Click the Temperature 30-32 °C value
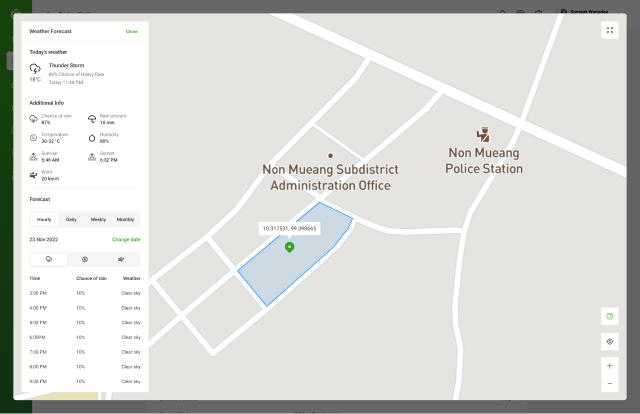This screenshot has height=414, width=640. click(x=51, y=141)
